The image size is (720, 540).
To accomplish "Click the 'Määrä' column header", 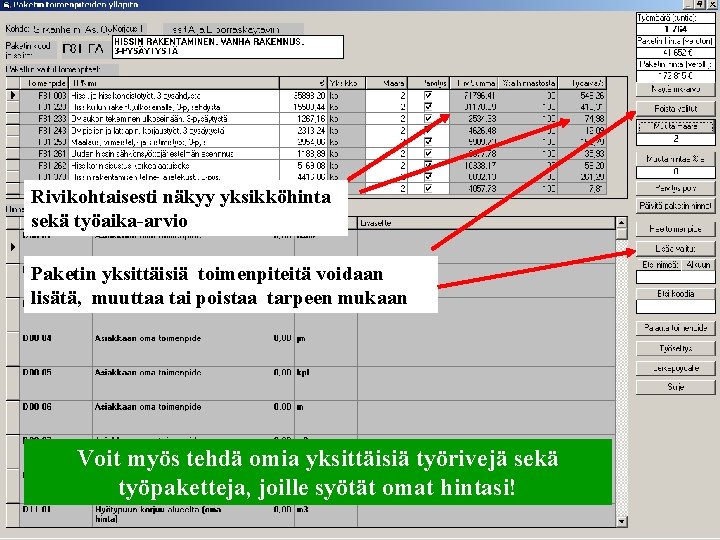I will [x=387, y=83].
